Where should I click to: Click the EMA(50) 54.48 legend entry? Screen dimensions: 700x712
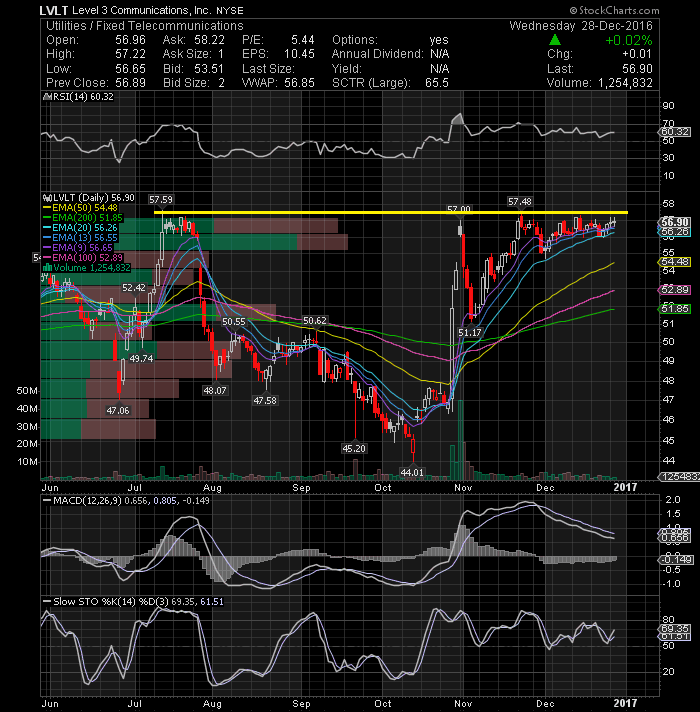click(x=80, y=208)
